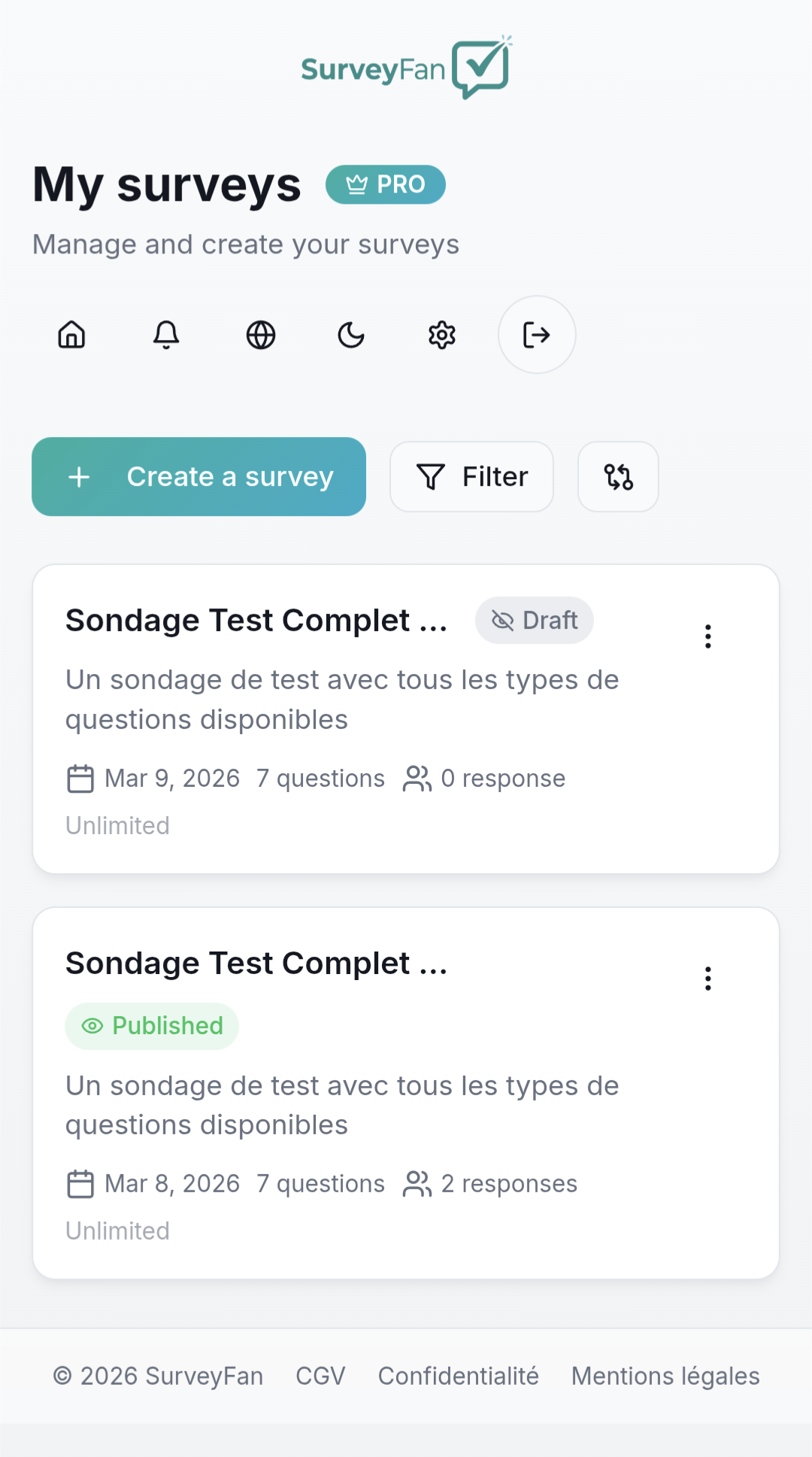Click the Draft badge with crossed-eye icon
Screen dimensions: 812x1457
(x=534, y=620)
